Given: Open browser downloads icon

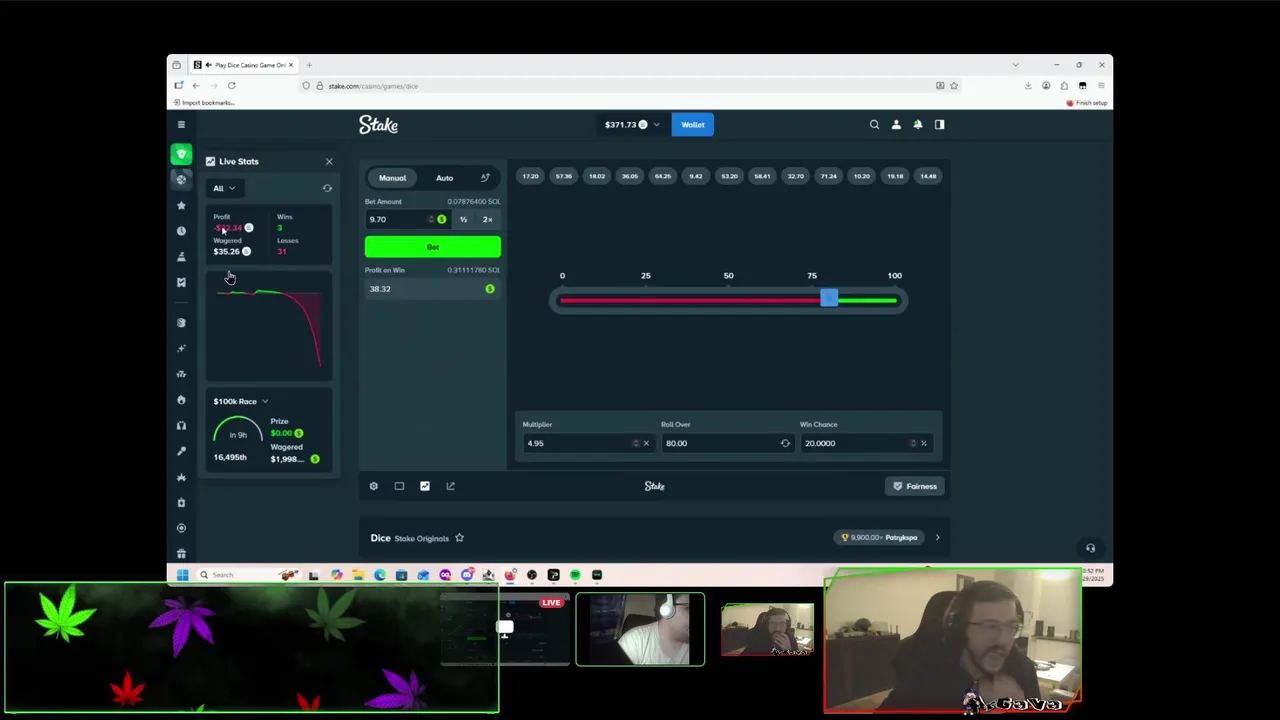Looking at the screenshot, I should [1028, 86].
